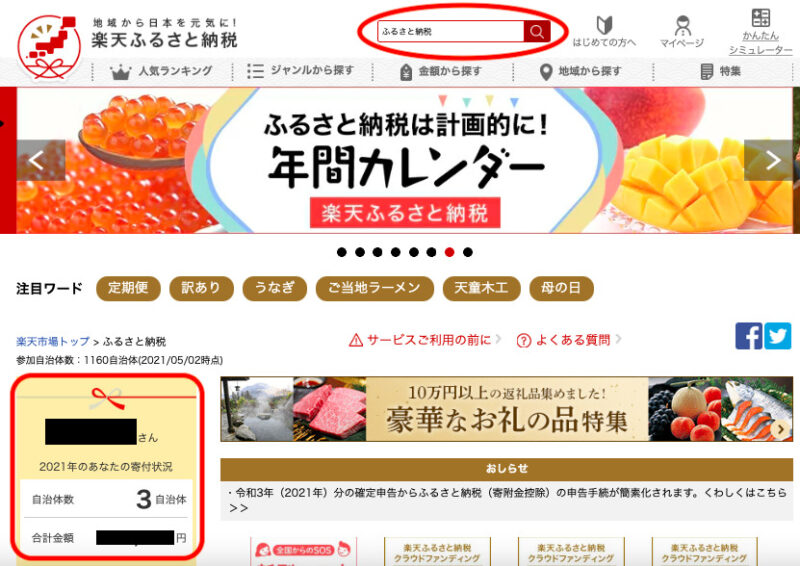This screenshot has width=800, height=566.
Task: Open 人気ランキング crown menu item
Action: (x=161, y=71)
